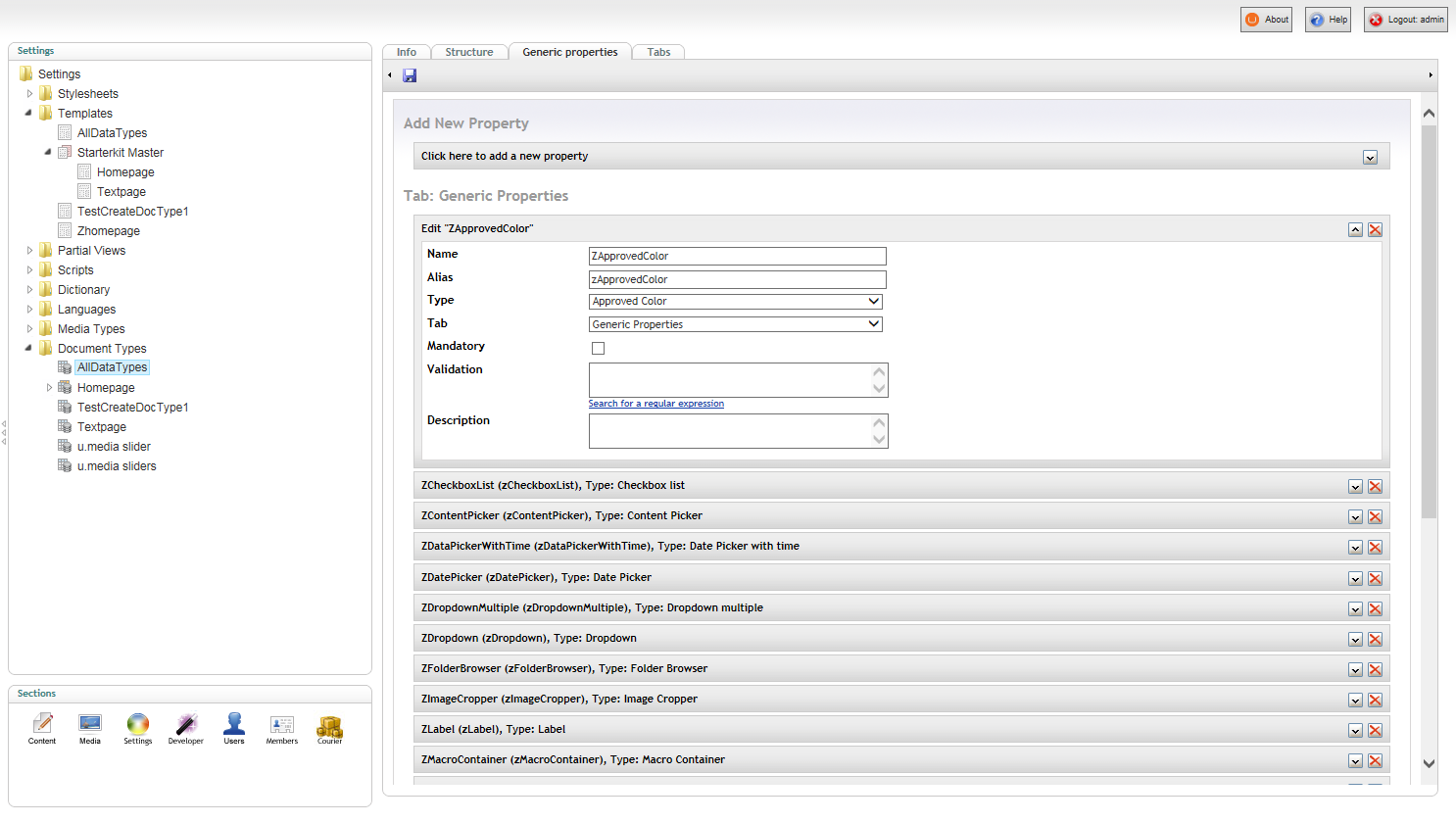Viewport: 1456px width, 823px height.
Task: Open the Content section
Action: click(42, 728)
